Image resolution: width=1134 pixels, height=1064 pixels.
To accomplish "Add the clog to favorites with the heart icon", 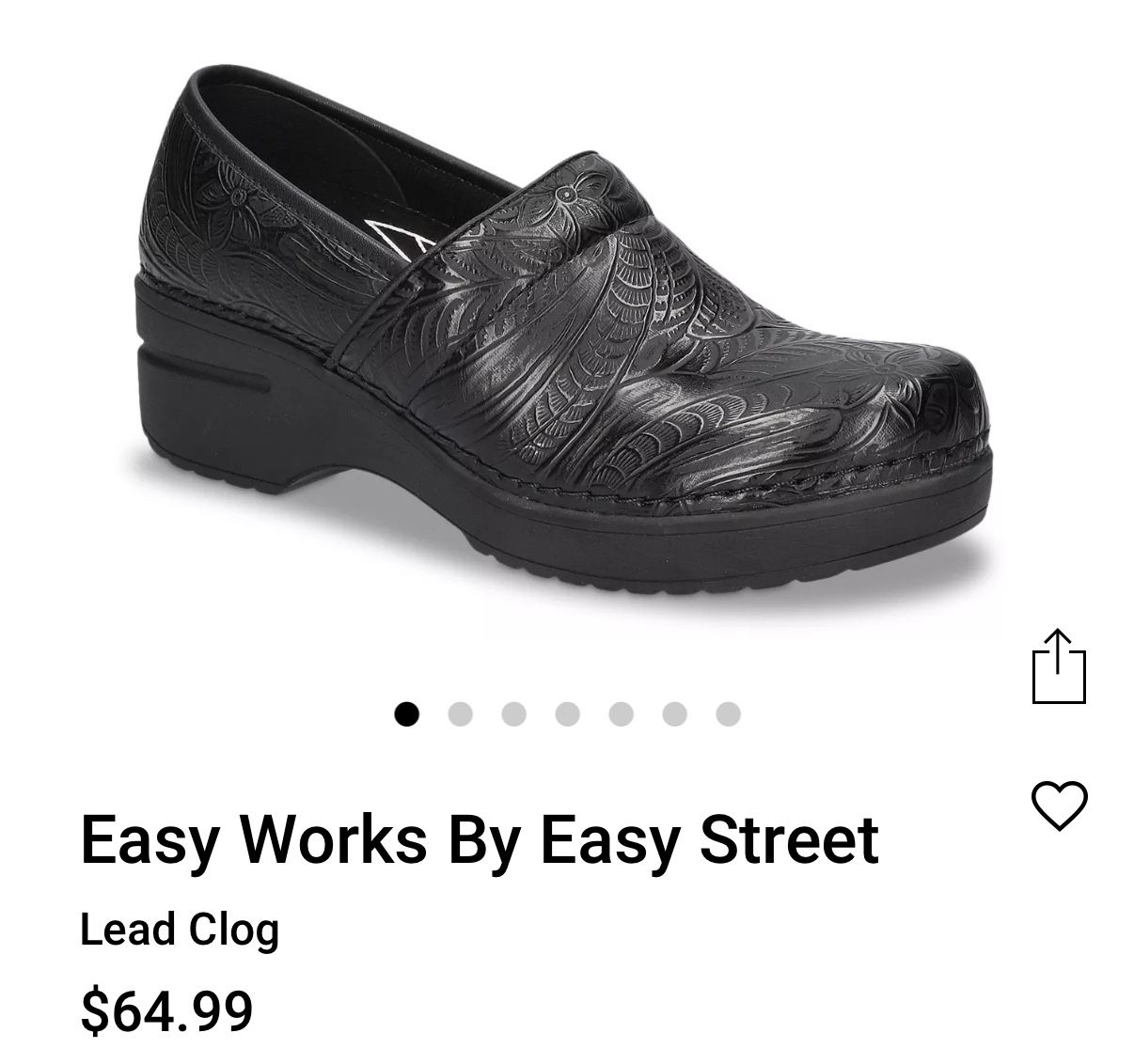I will pos(1060,806).
